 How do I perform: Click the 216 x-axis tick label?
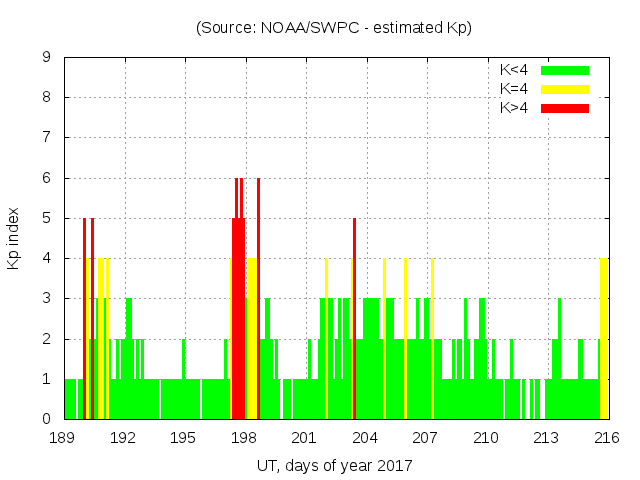pos(607,438)
